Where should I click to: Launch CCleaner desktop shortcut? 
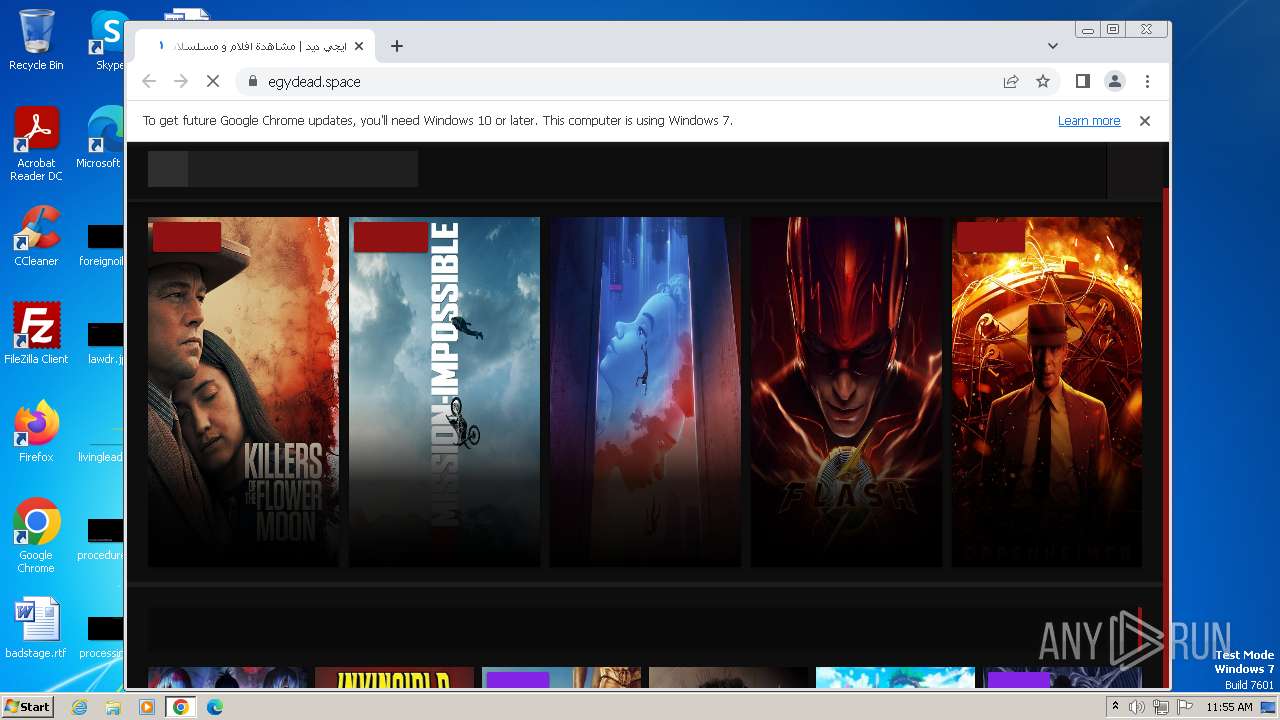[x=36, y=236]
